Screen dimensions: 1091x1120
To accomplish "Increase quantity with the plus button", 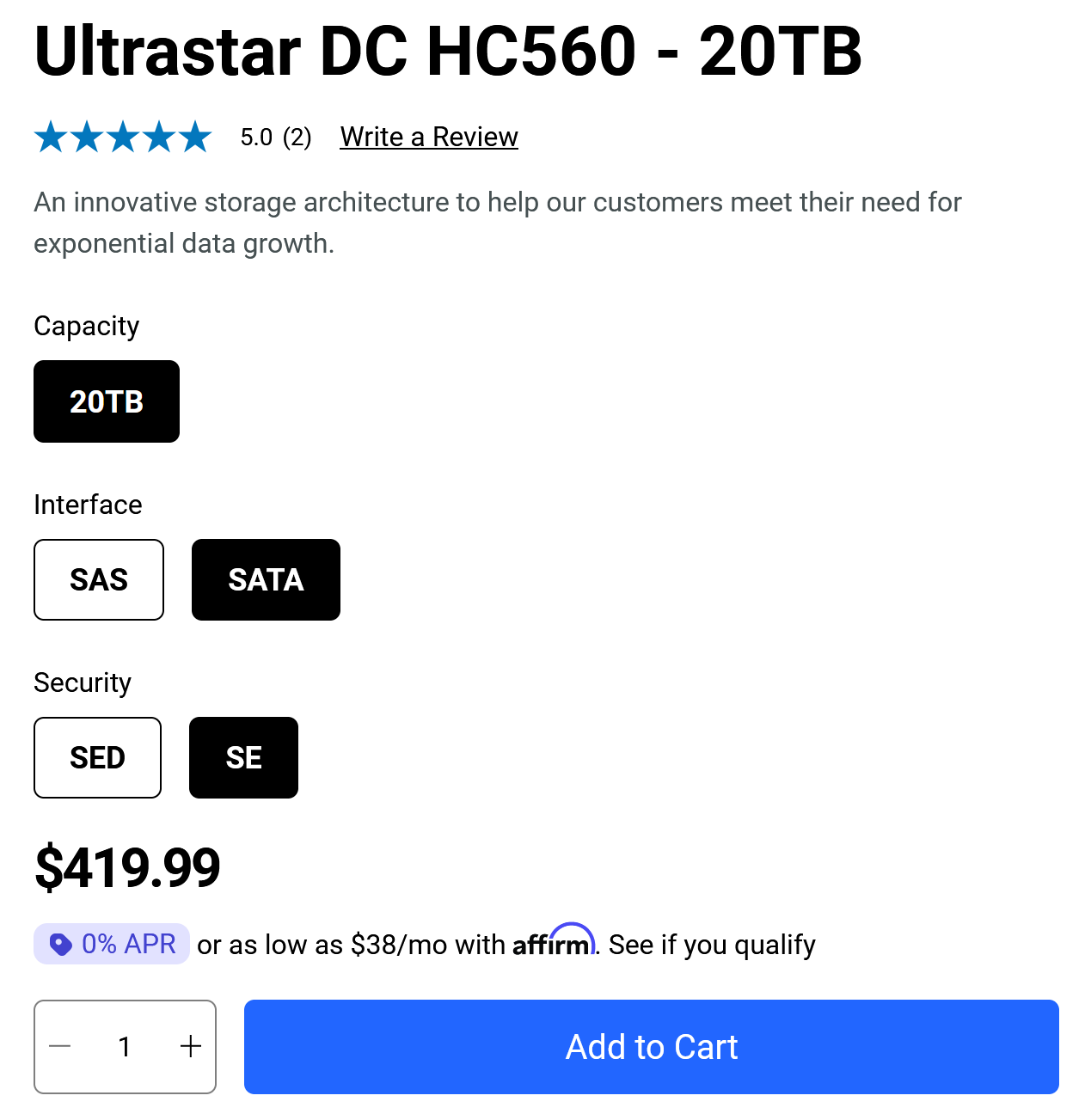I will pyautogui.click(x=191, y=1046).
